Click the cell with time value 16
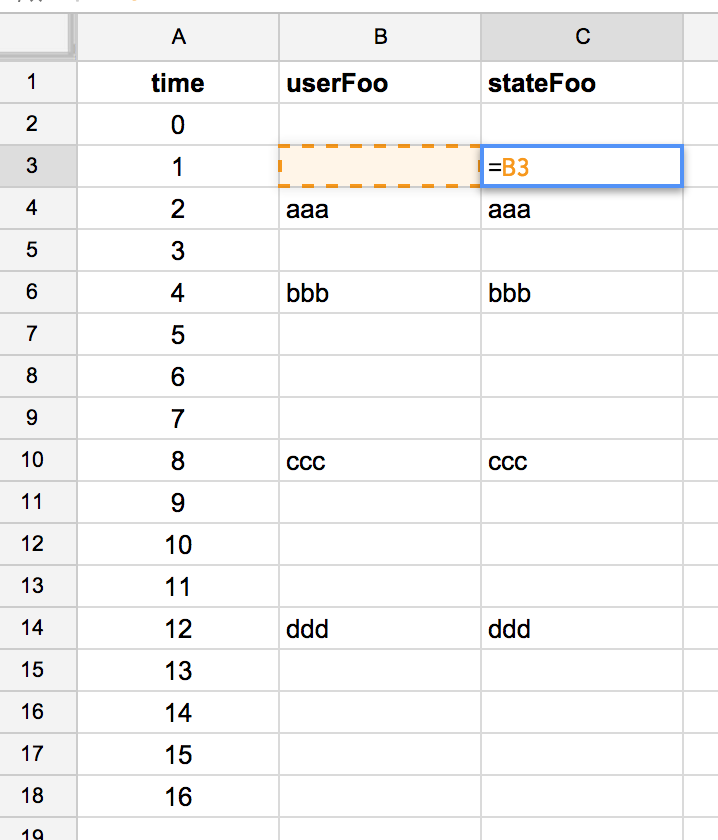718x840 pixels. [178, 796]
